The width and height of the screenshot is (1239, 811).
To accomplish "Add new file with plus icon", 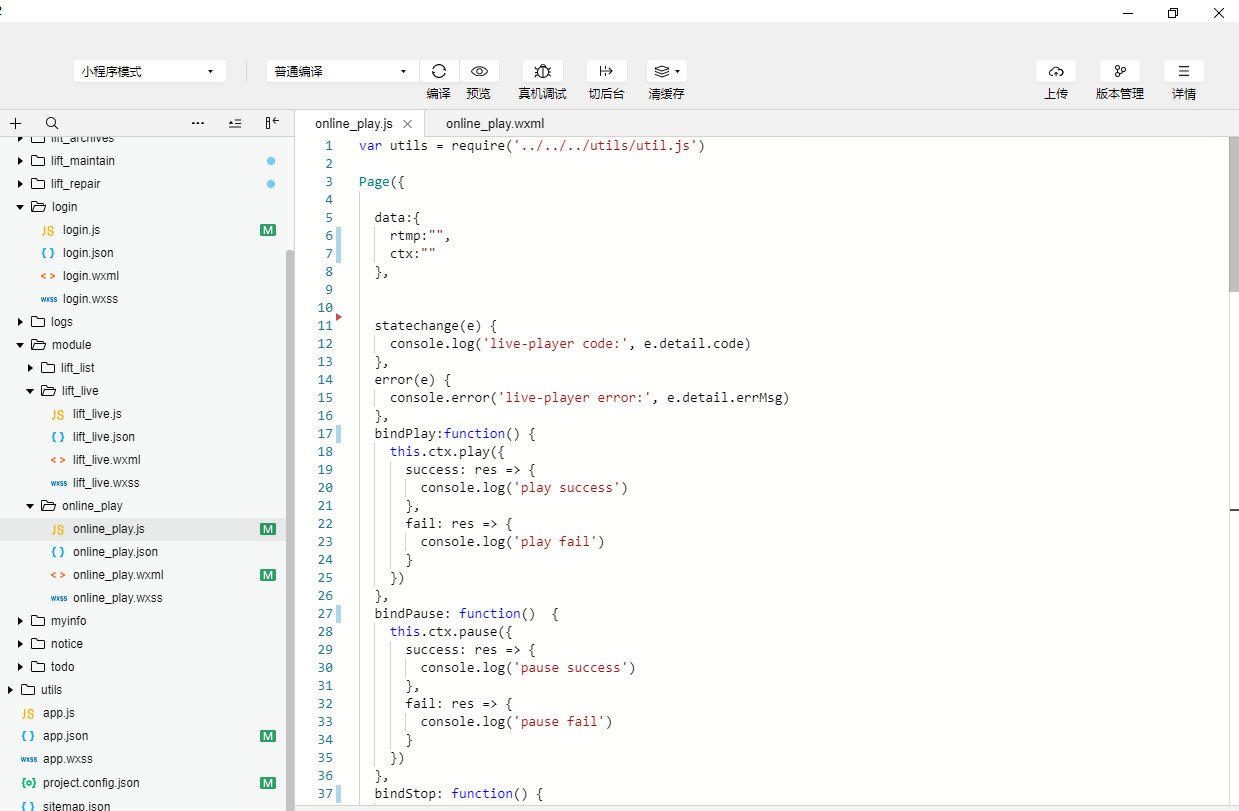I will [16, 123].
